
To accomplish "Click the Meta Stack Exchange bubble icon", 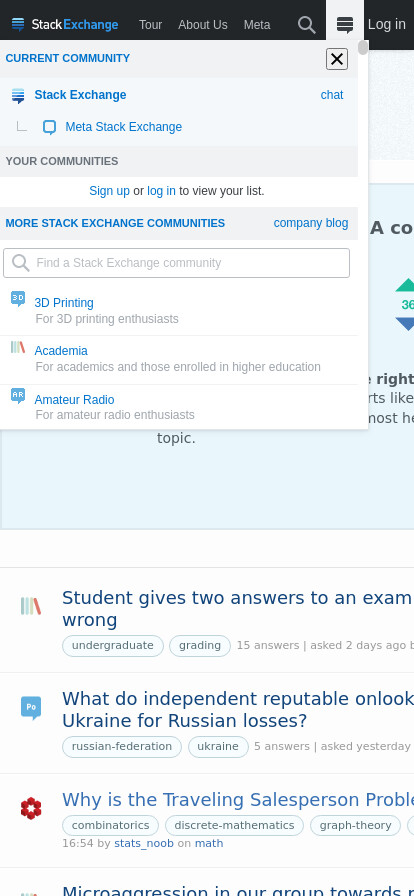I will coord(50,127).
